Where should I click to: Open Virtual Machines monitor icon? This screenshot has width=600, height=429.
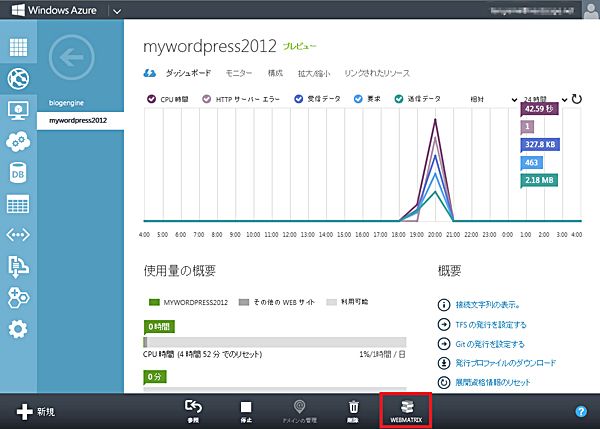click(18, 111)
